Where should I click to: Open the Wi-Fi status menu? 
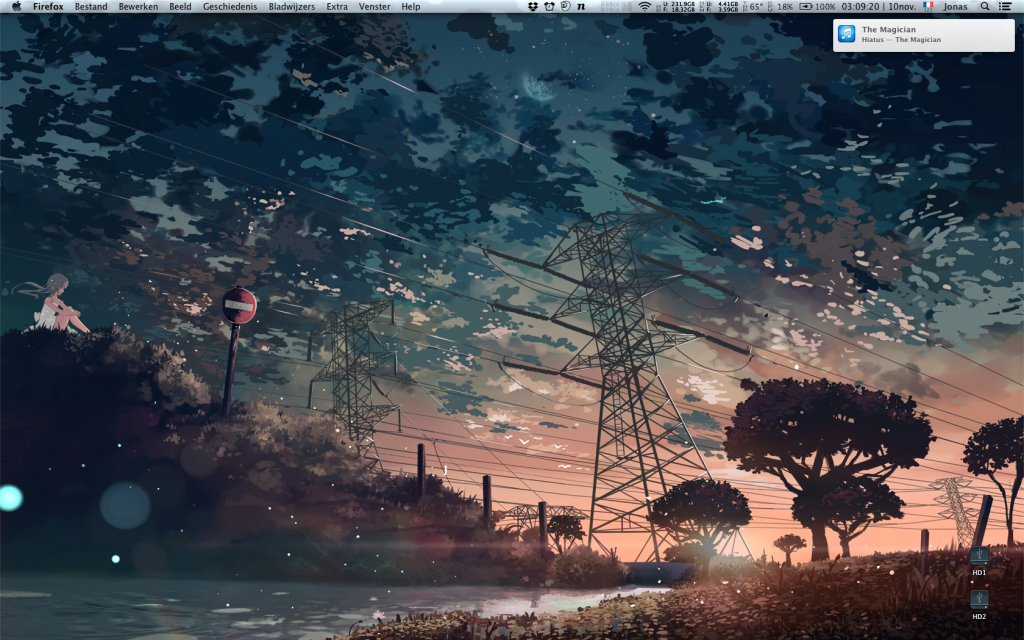pyautogui.click(x=645, y=6)
